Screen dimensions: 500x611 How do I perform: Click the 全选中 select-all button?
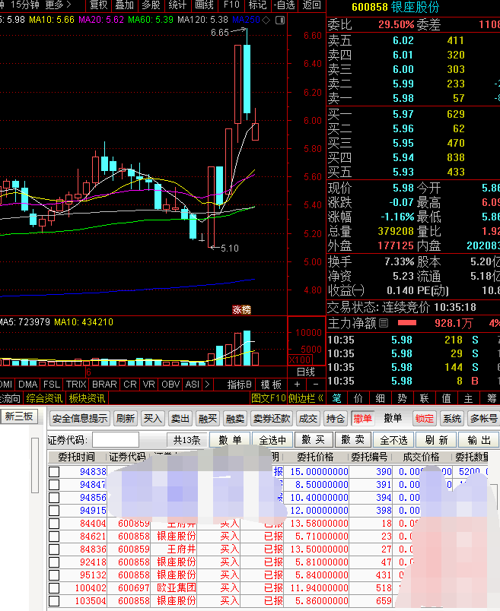(272, 440)
